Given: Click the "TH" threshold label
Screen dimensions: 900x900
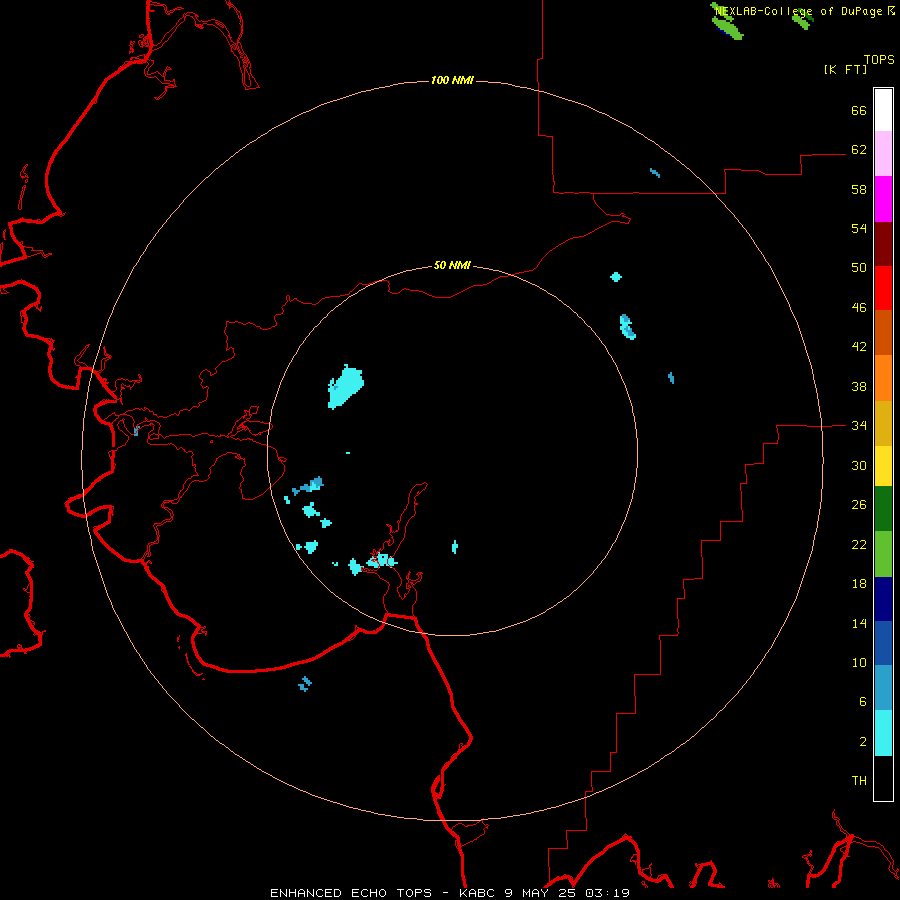Looking at the screenshot, I should [x=859, y=781].
